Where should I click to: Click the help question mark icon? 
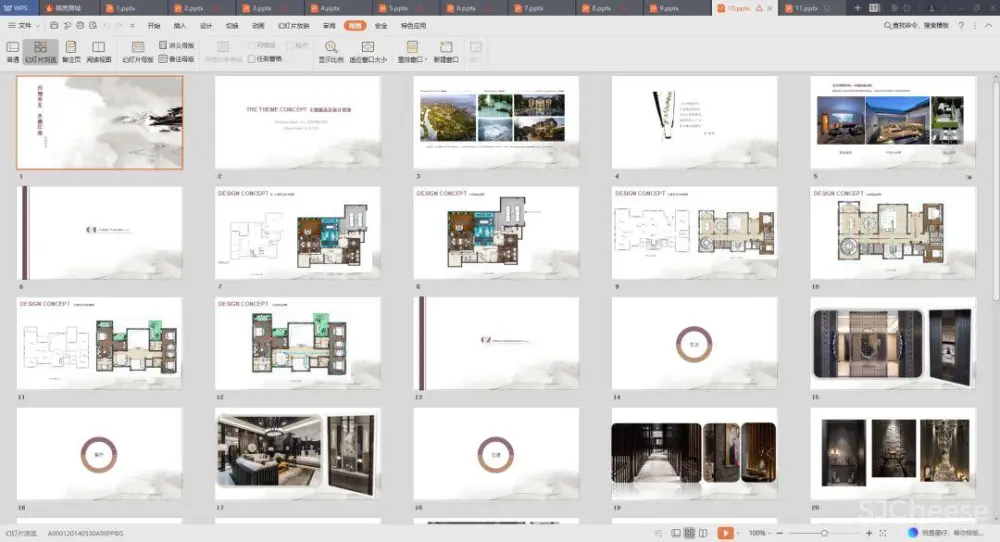[962, 25]
